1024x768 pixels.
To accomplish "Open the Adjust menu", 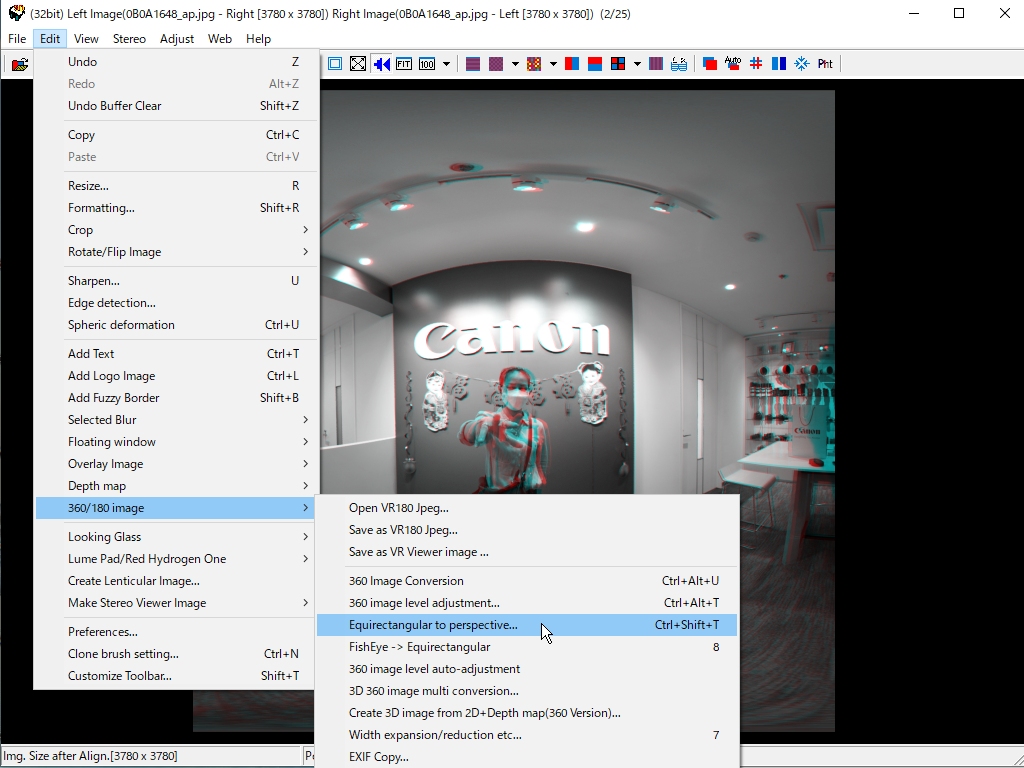I will (177, 39).
